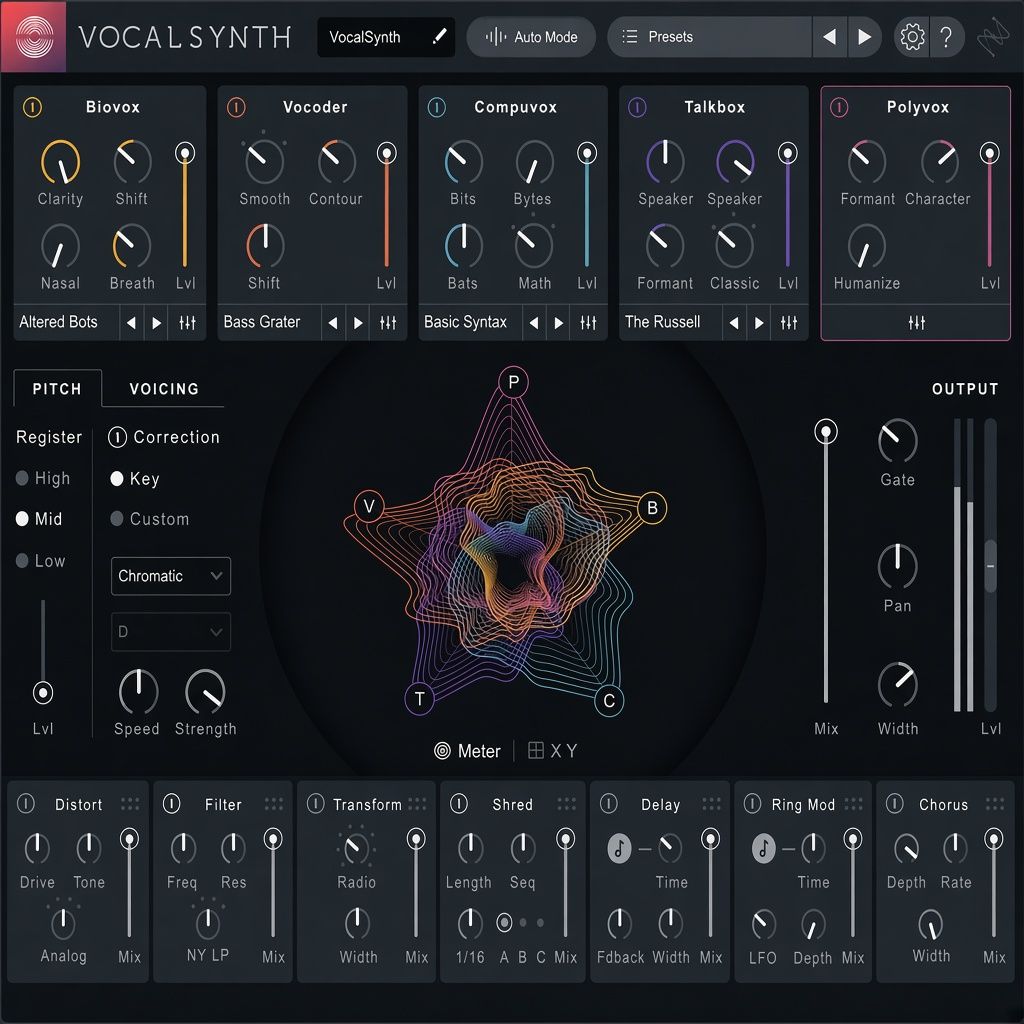
Task: Select Low register radio button
Action: (22, 560)
